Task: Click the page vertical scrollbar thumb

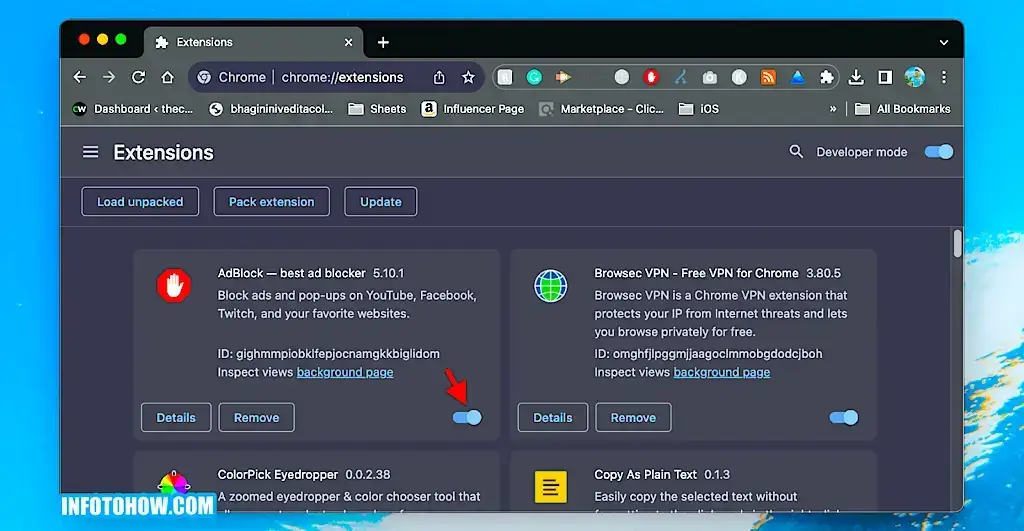Action: (957, 244)
